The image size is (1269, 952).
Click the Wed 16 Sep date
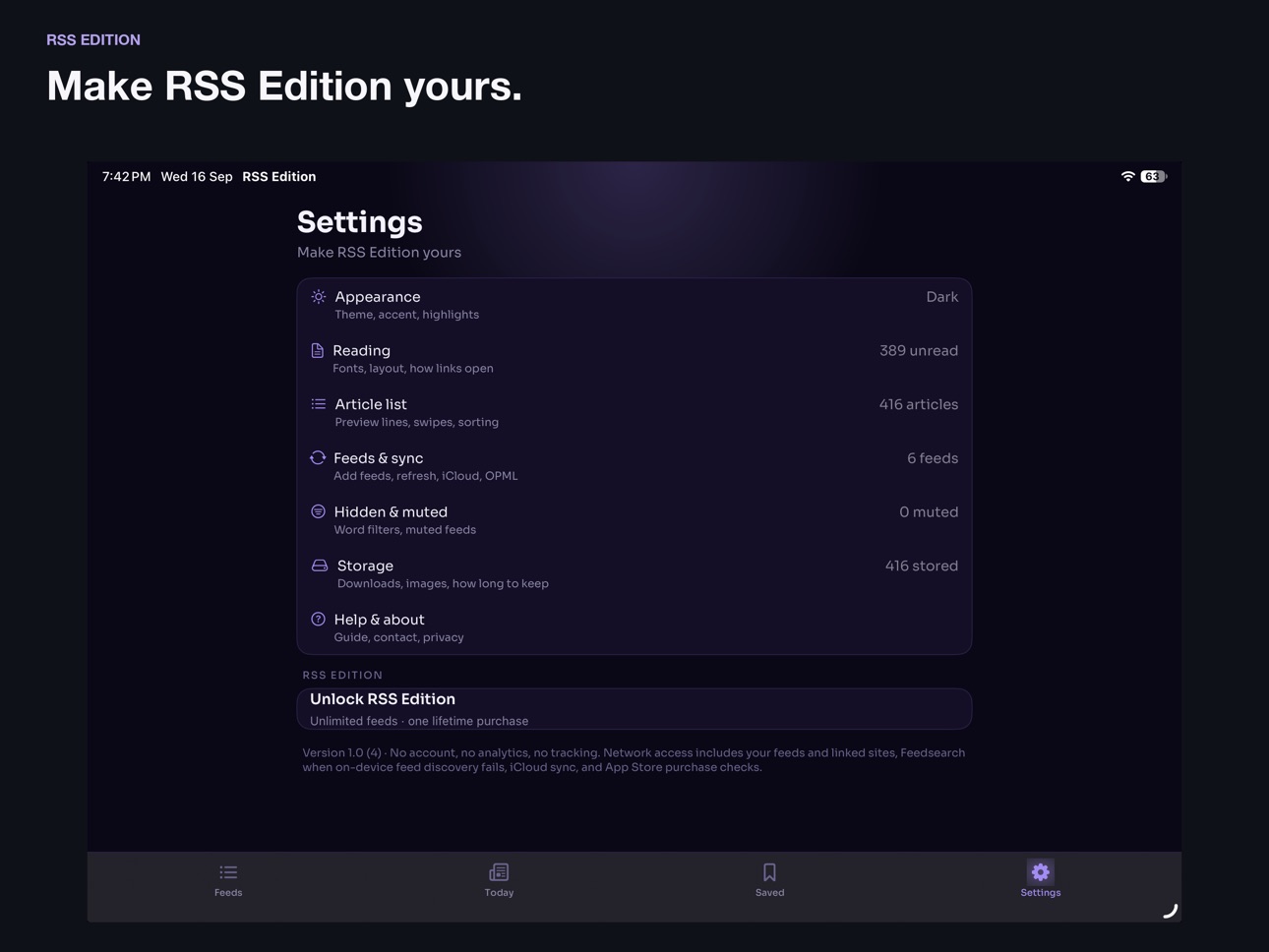(x=197, y=177)
